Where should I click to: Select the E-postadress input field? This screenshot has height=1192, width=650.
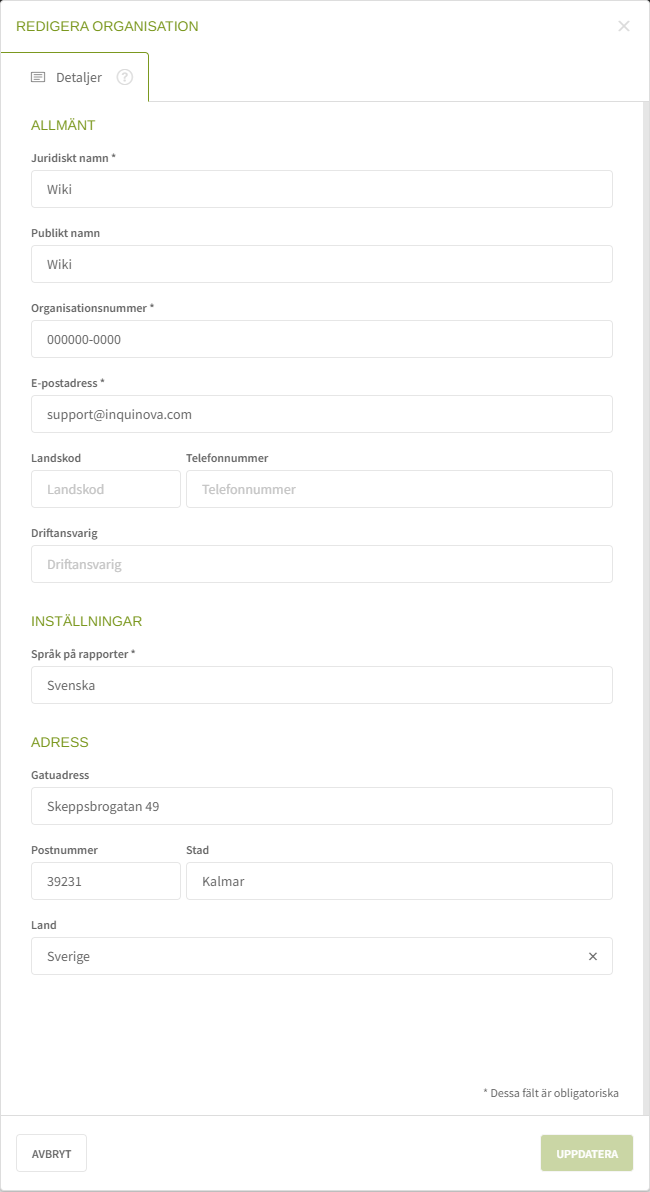tap(321, 414)
